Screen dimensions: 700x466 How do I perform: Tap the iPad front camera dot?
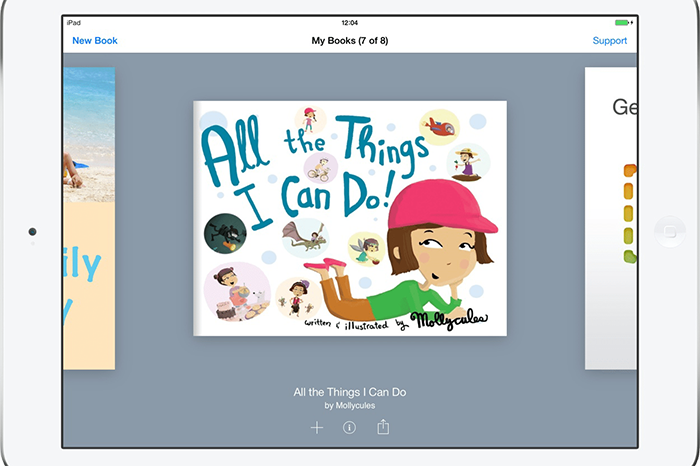[x=32, y=231]
